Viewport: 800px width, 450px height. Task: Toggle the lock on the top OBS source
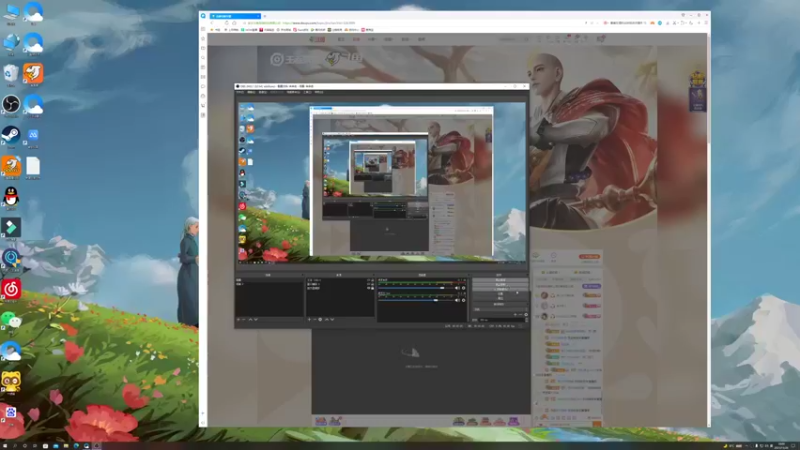coord(372,280)
